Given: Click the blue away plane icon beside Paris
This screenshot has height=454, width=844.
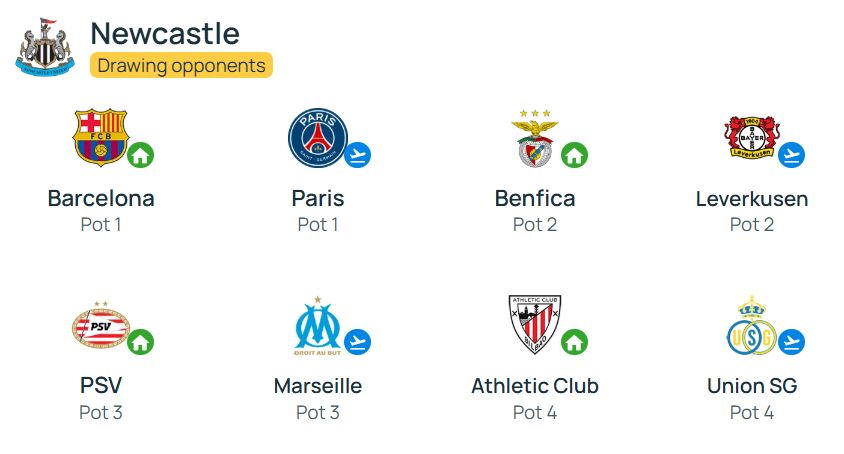Looking at the screenshot, I should (x=357, y=155).
